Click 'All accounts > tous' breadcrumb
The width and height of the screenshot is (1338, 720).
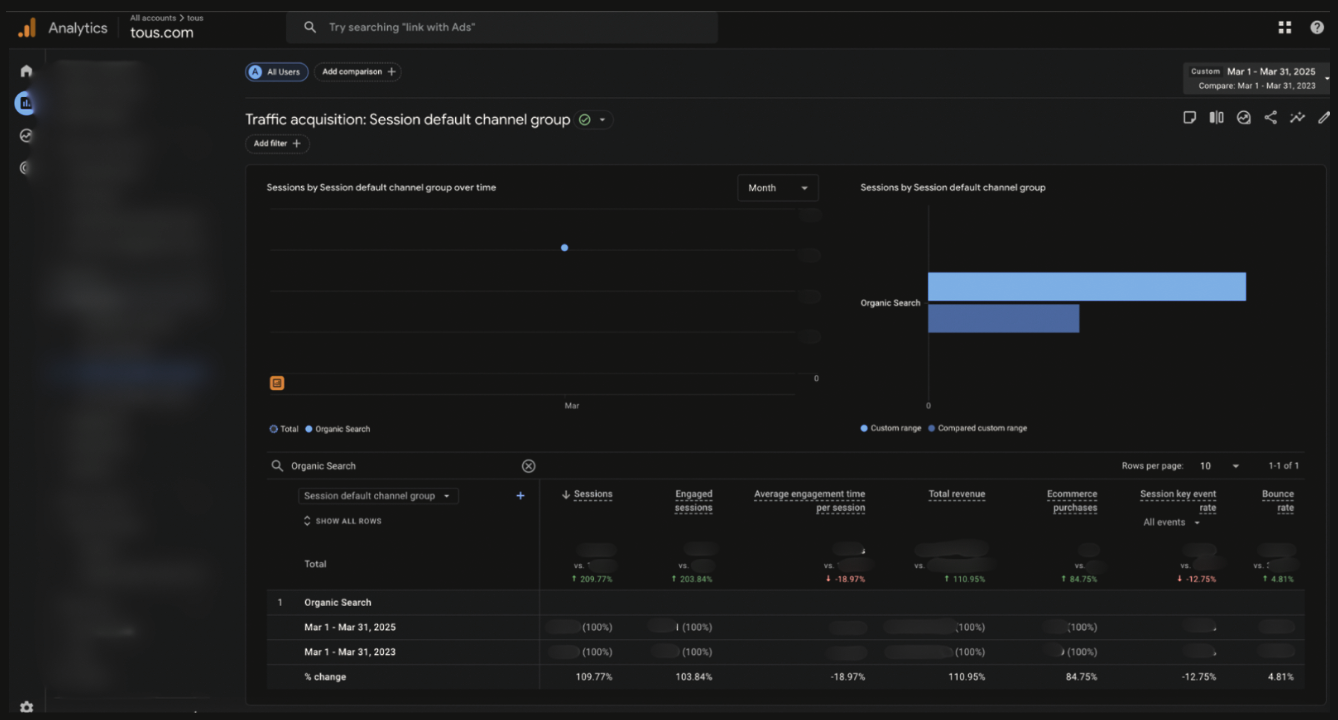click(166, 18)
